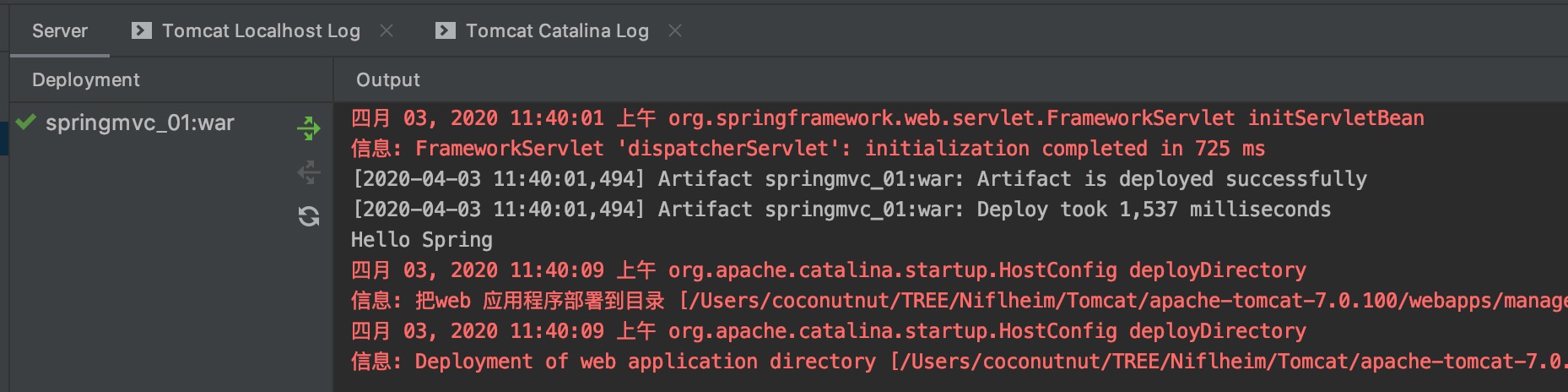Click the console icon on Tomcat Catalina Log
1568x392 pixels.
(x=446, y=31)
